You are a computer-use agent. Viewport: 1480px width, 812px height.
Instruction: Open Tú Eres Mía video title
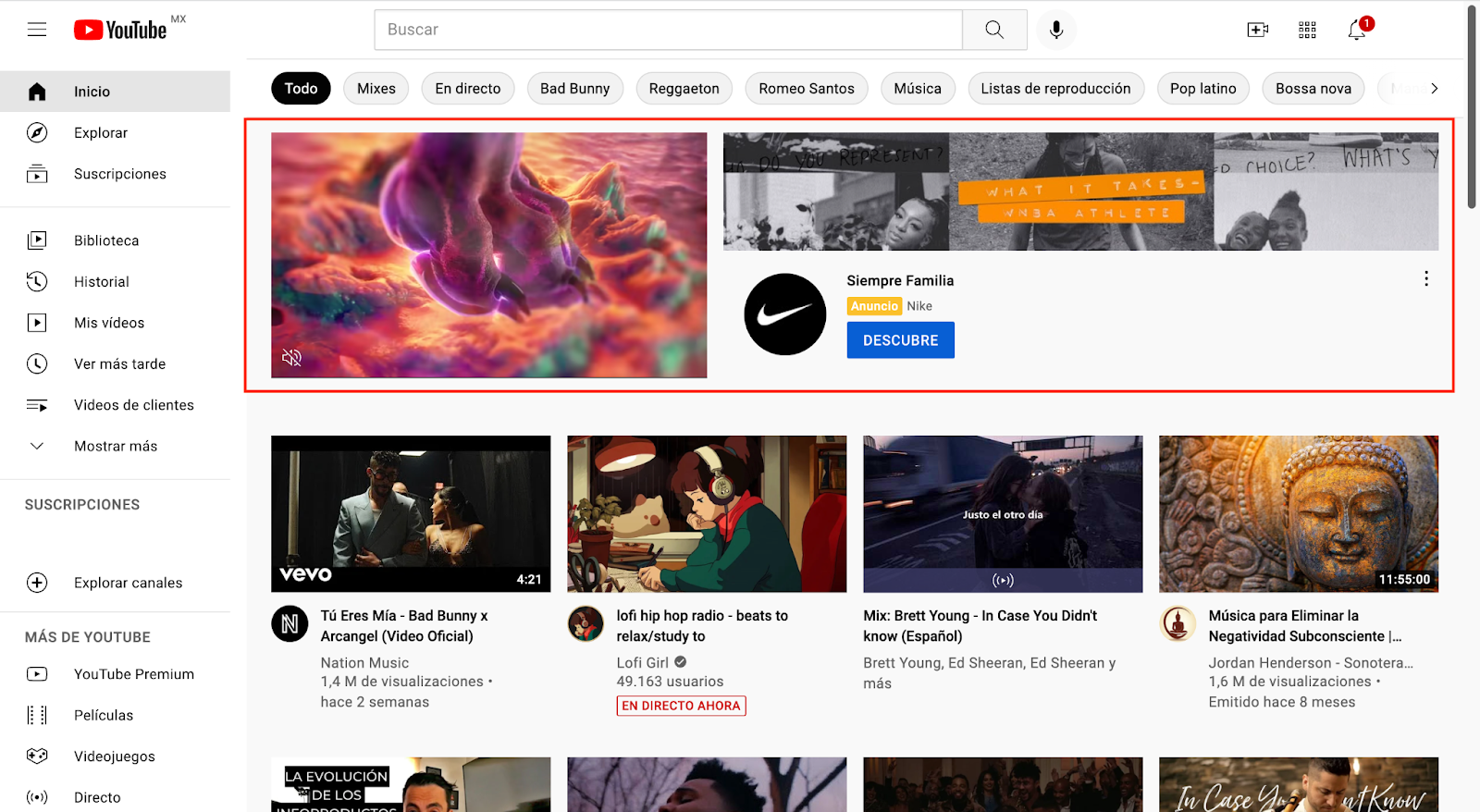point(404,626)
